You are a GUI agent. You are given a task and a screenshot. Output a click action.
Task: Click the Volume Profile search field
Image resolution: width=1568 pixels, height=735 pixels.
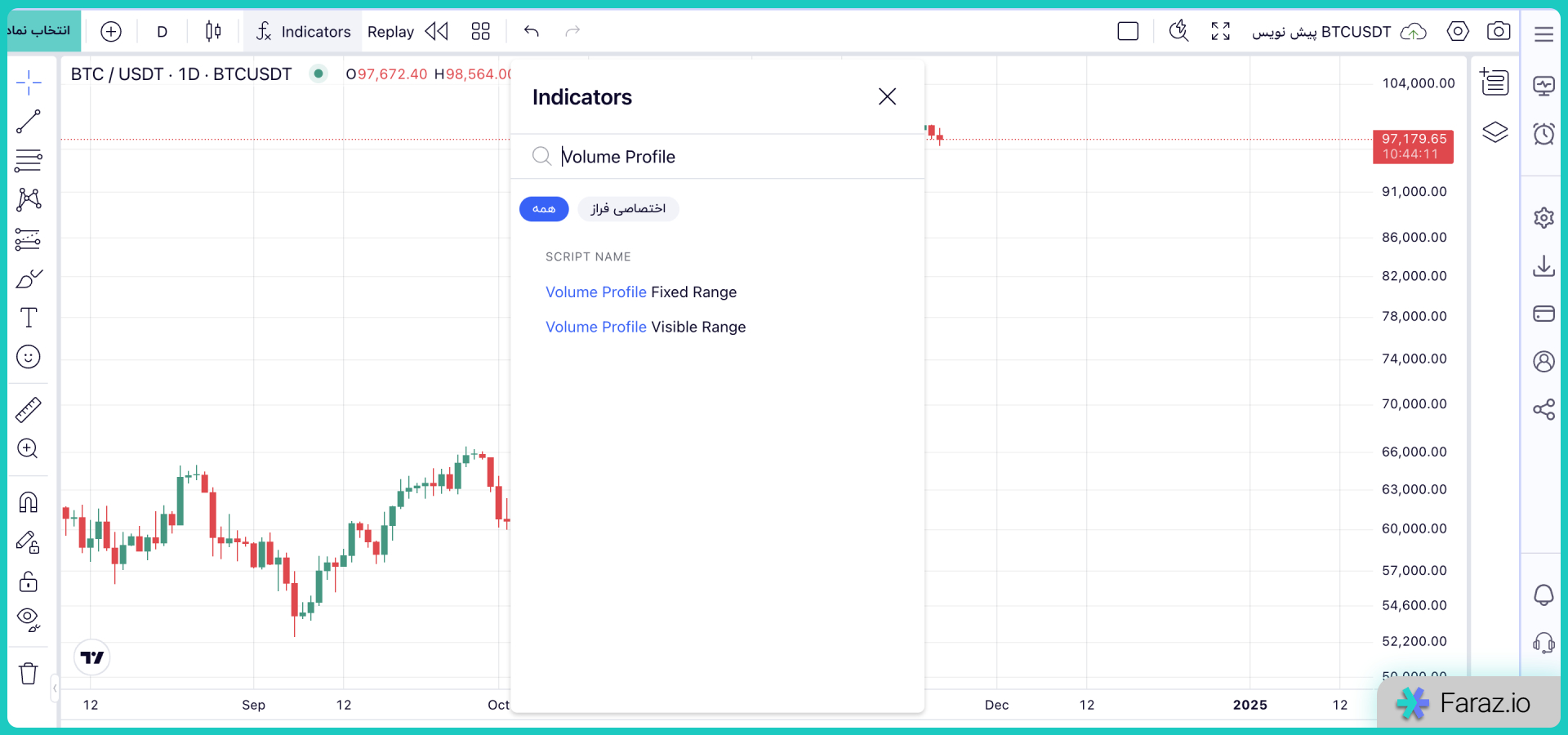tap(719, 157)
